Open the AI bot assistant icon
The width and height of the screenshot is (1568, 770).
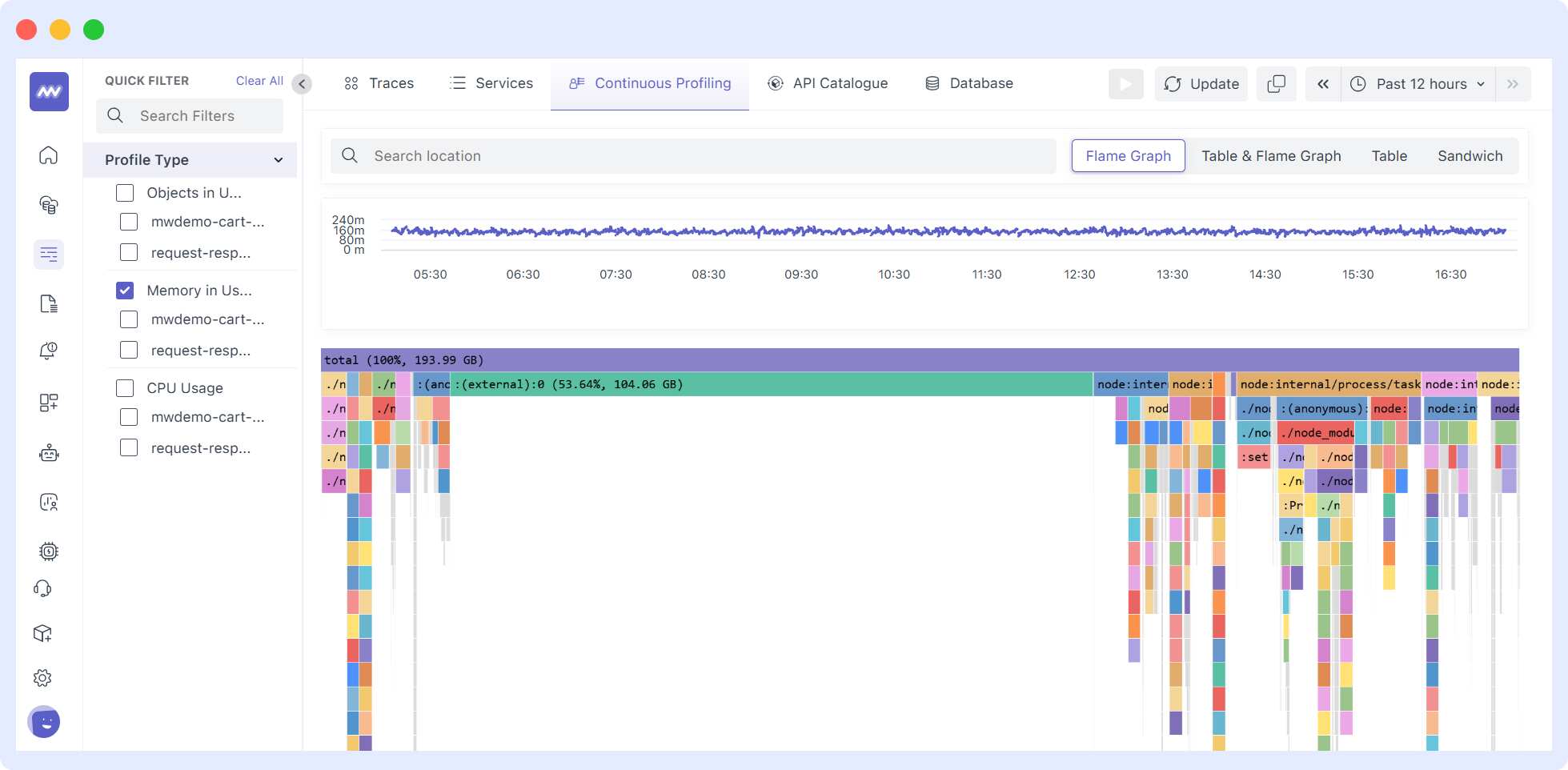(x=48, y=452)
